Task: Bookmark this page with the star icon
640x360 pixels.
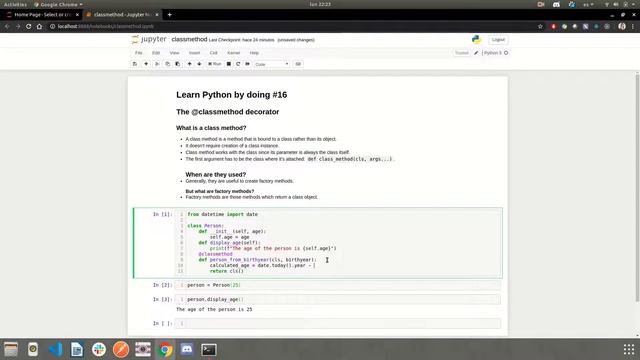Action: pyautogui.click(x=540, y=27)
